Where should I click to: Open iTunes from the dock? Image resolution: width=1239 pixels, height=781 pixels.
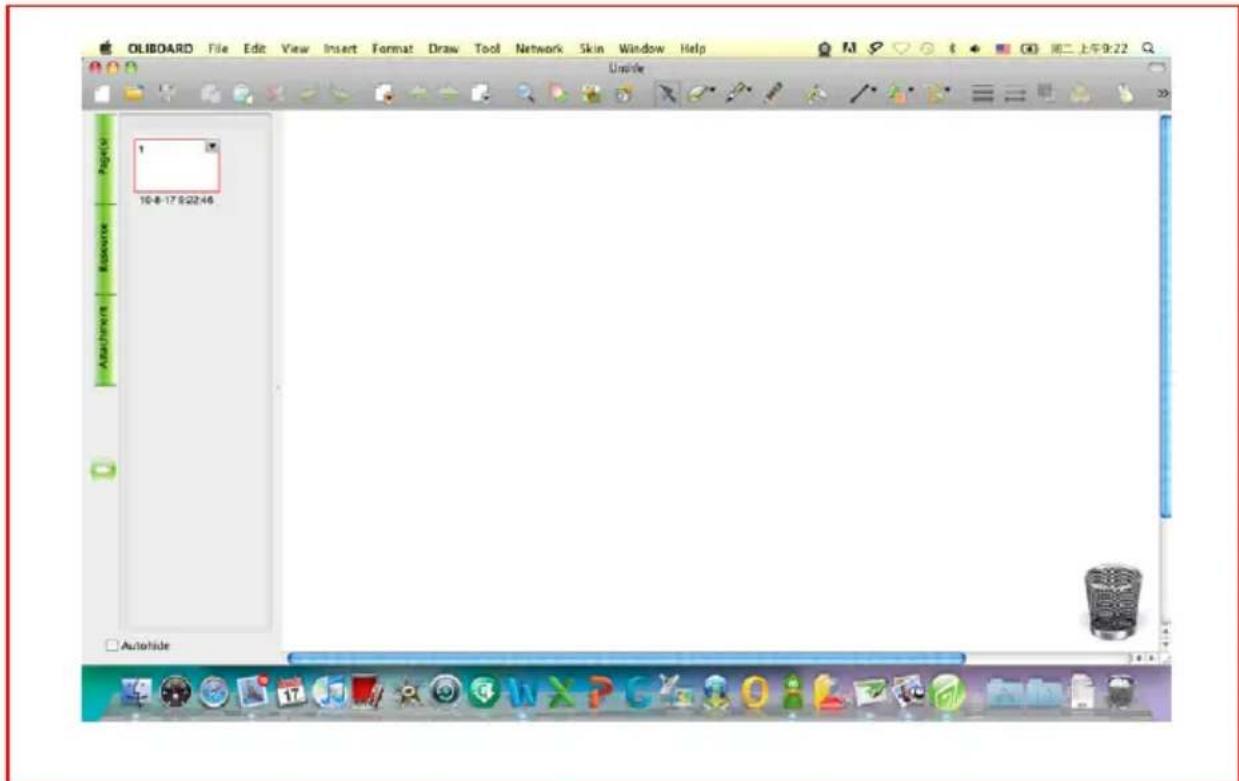(328, 693)
